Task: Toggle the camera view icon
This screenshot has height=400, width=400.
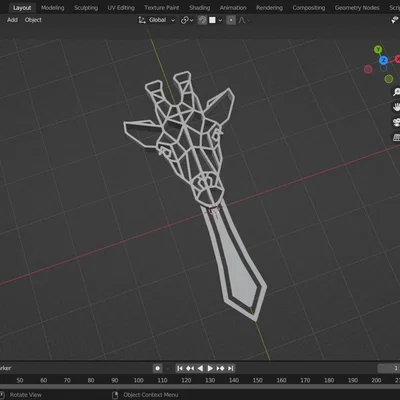Action: click(x=396, y=122)
